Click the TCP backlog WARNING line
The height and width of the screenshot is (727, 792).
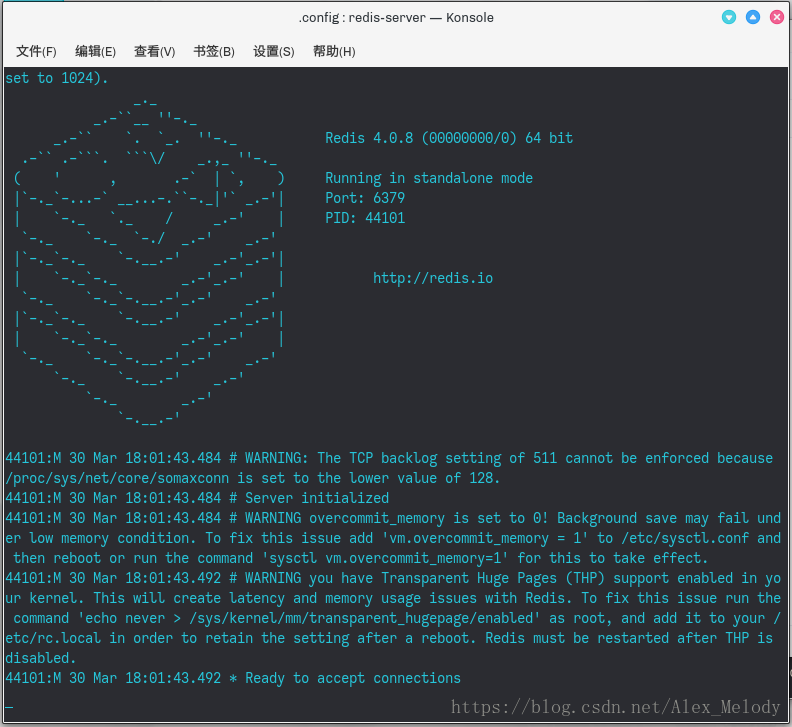click(x=389, y=458)
